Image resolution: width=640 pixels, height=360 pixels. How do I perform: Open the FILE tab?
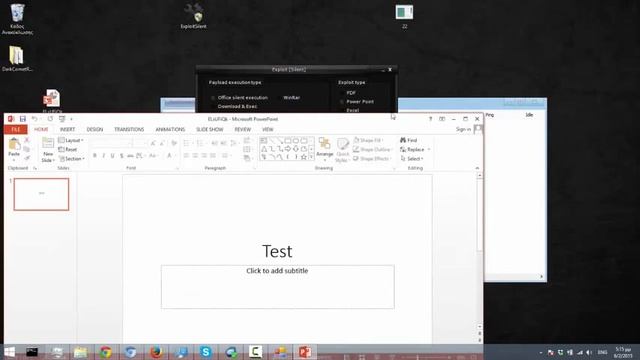click(16, 129)
